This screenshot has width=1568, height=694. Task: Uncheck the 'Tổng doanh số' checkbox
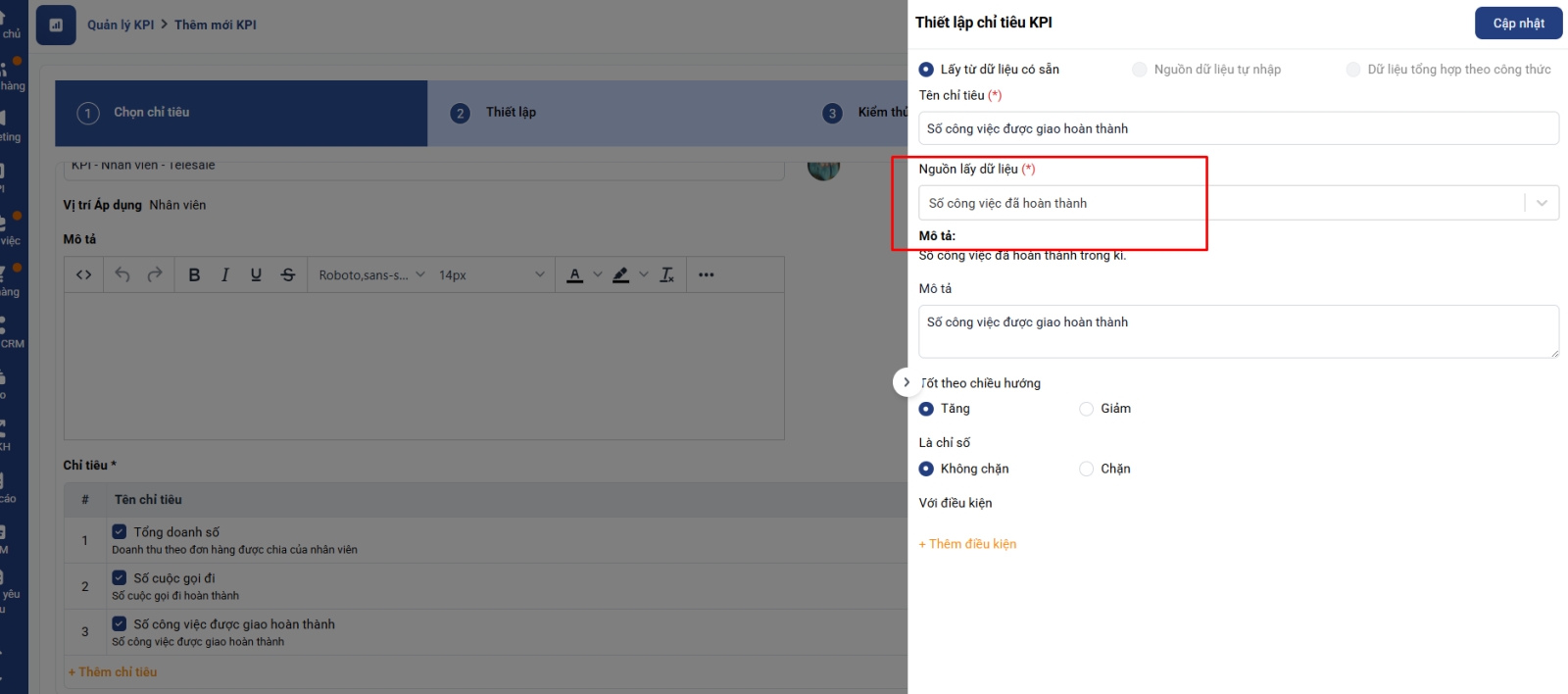pyautogui.click(x=120, y=531)
